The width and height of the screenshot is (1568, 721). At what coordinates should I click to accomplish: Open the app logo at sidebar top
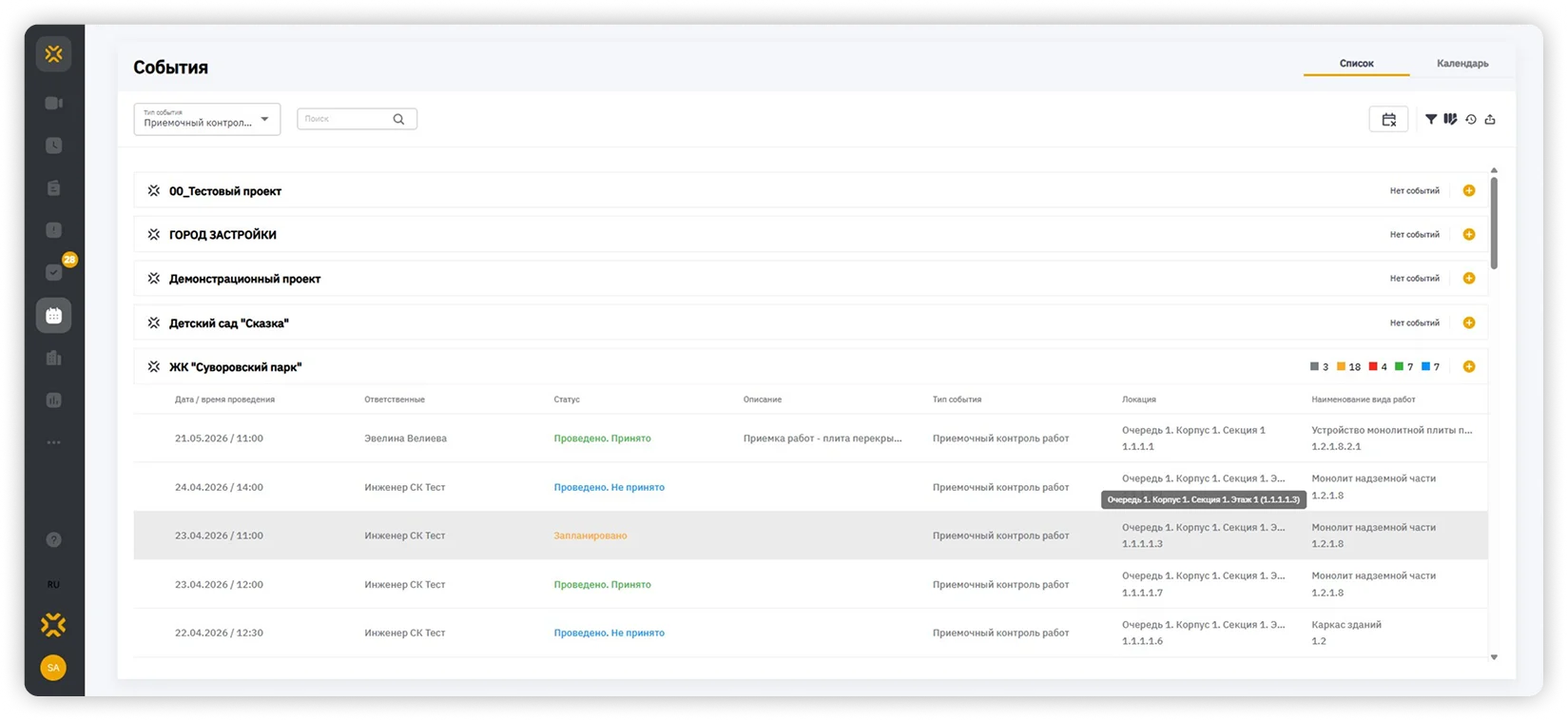[53, 54]
